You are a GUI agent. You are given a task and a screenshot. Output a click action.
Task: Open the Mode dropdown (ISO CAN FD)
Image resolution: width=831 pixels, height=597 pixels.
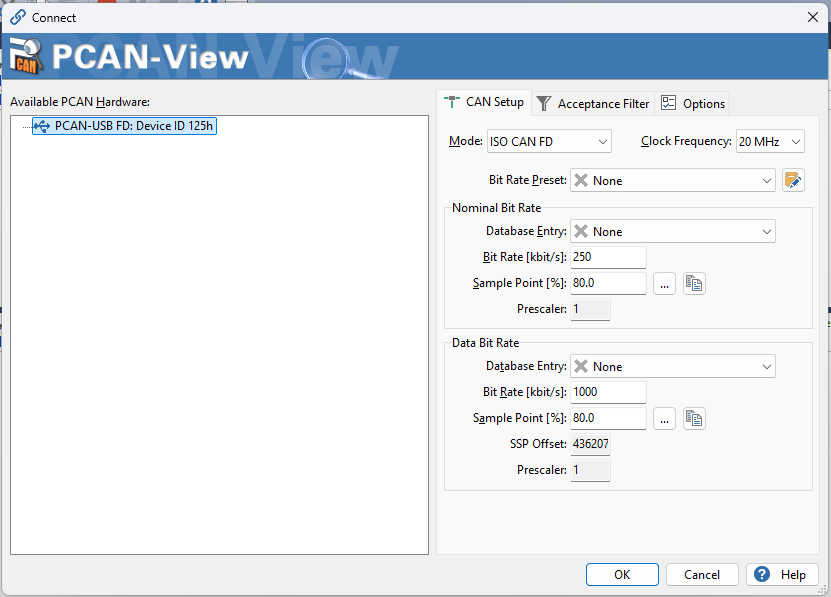click(x=549, y=142)
